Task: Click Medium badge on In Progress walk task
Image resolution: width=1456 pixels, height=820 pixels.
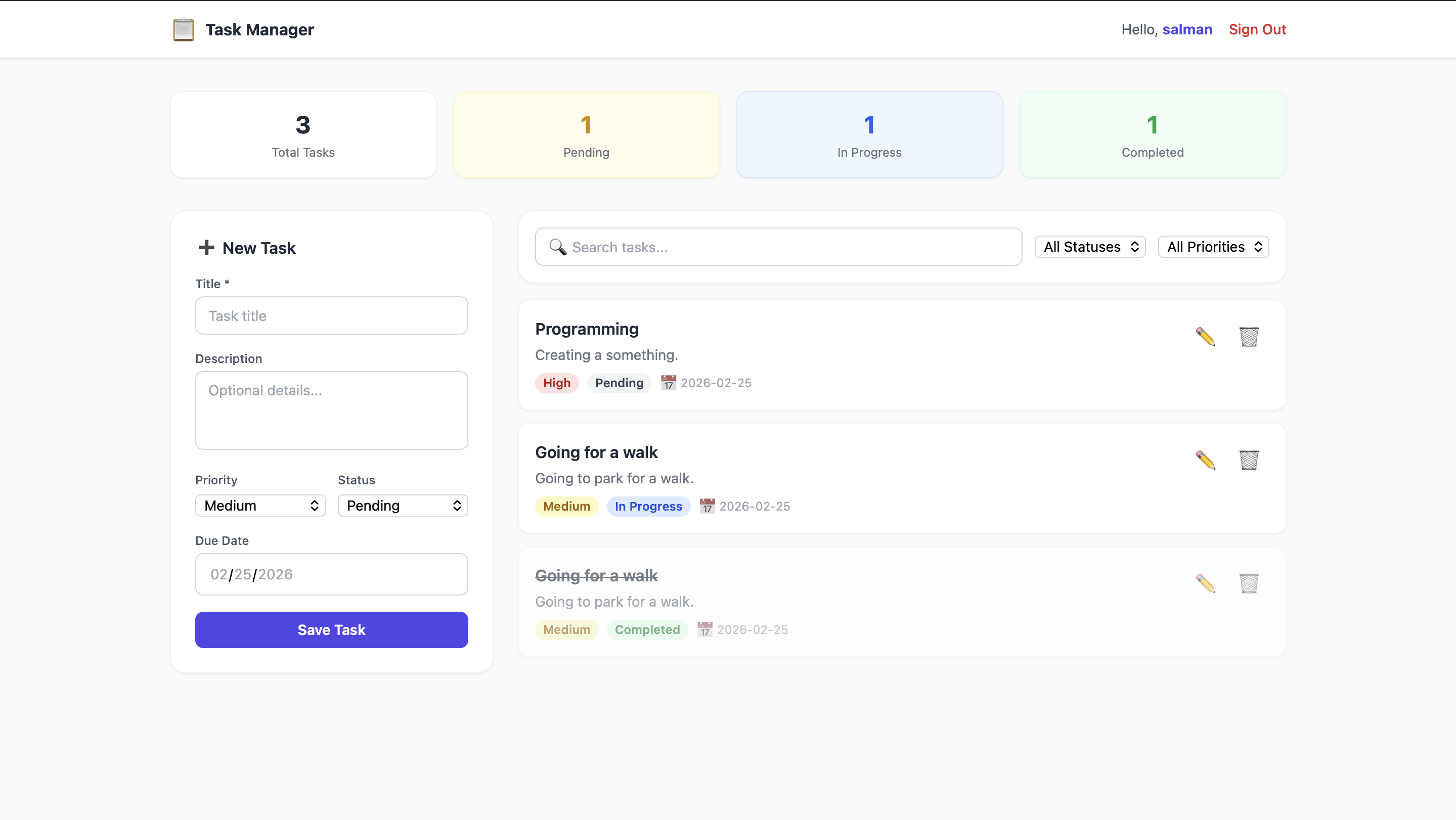Action: [566, 506]
